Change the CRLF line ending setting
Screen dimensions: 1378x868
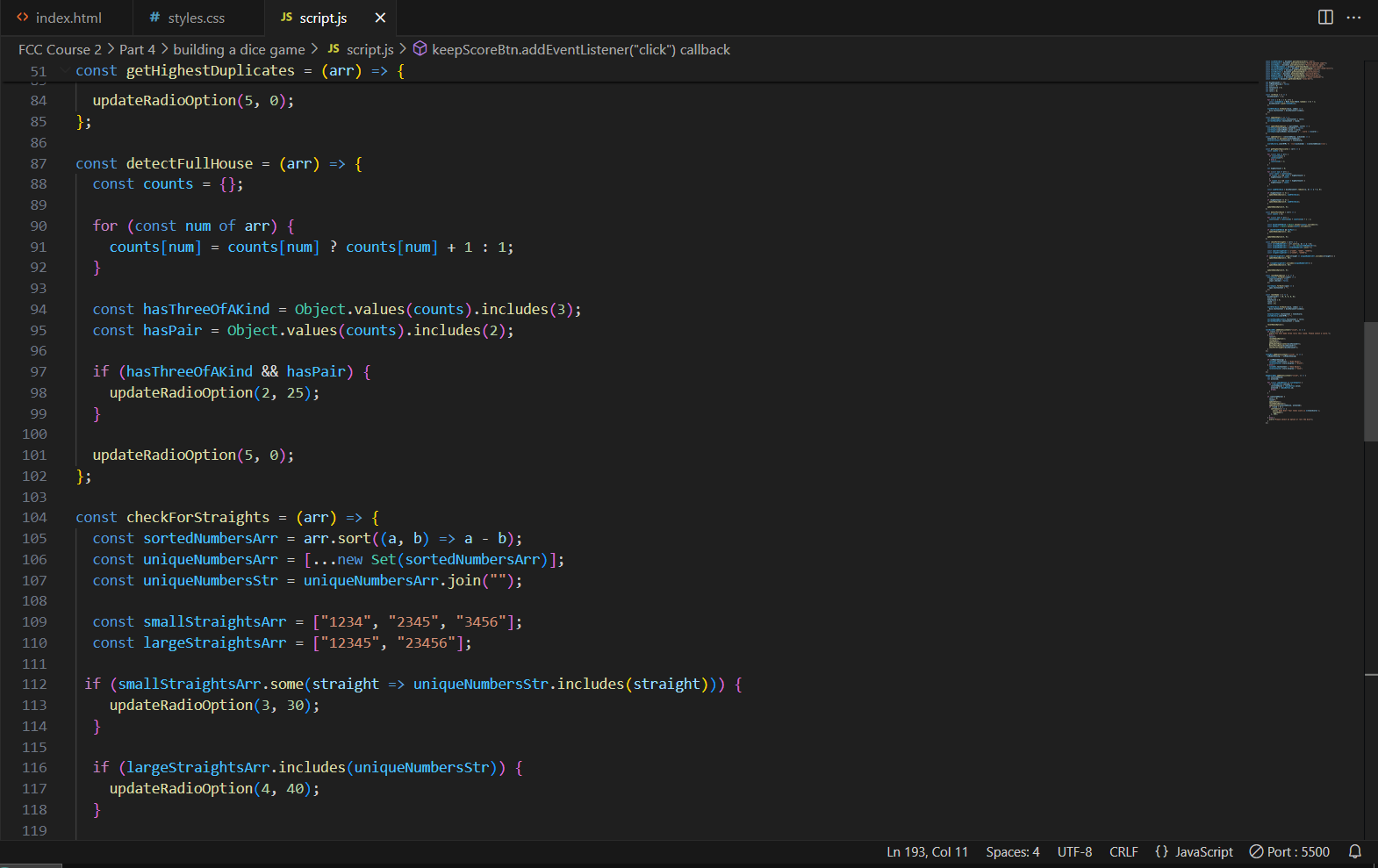tap(1123, 851)
